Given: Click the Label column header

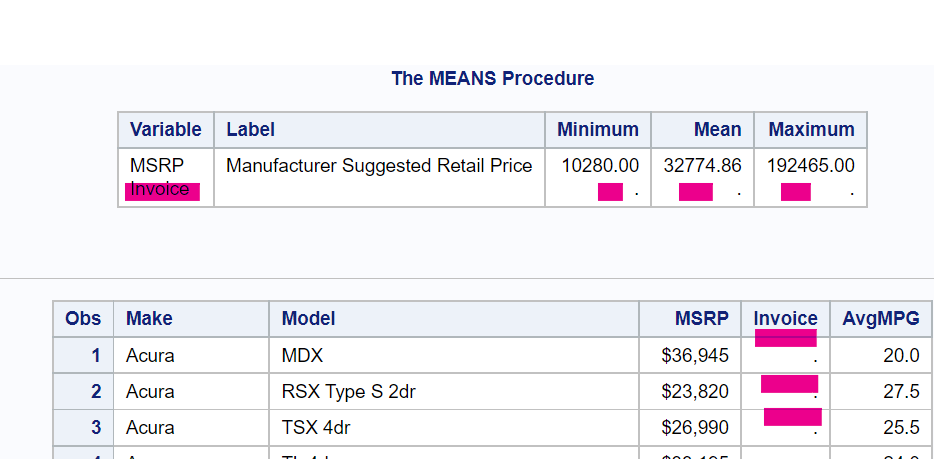Looking at the screenshot, I should tap(250, 129).
